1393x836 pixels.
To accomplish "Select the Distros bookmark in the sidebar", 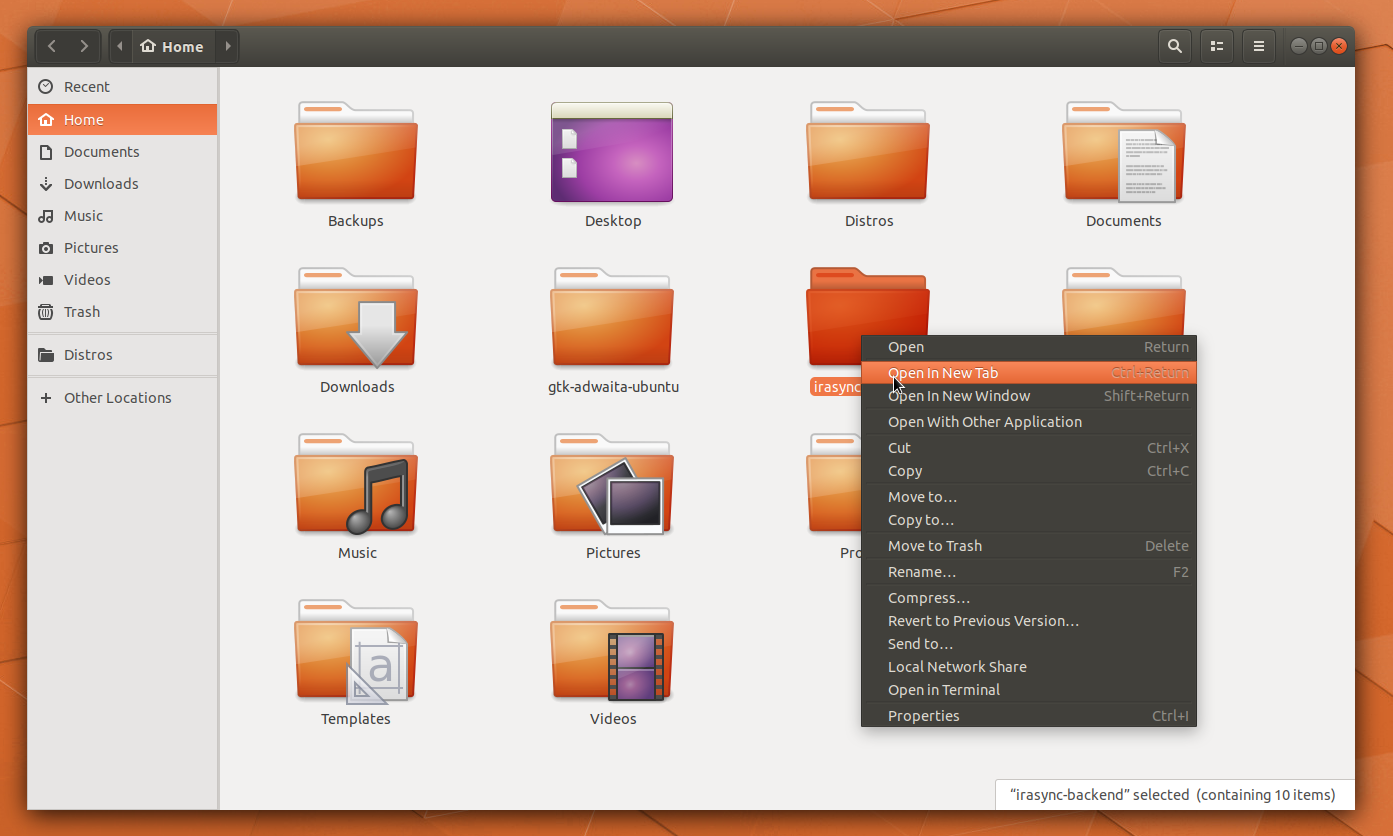I will [88, 355].
